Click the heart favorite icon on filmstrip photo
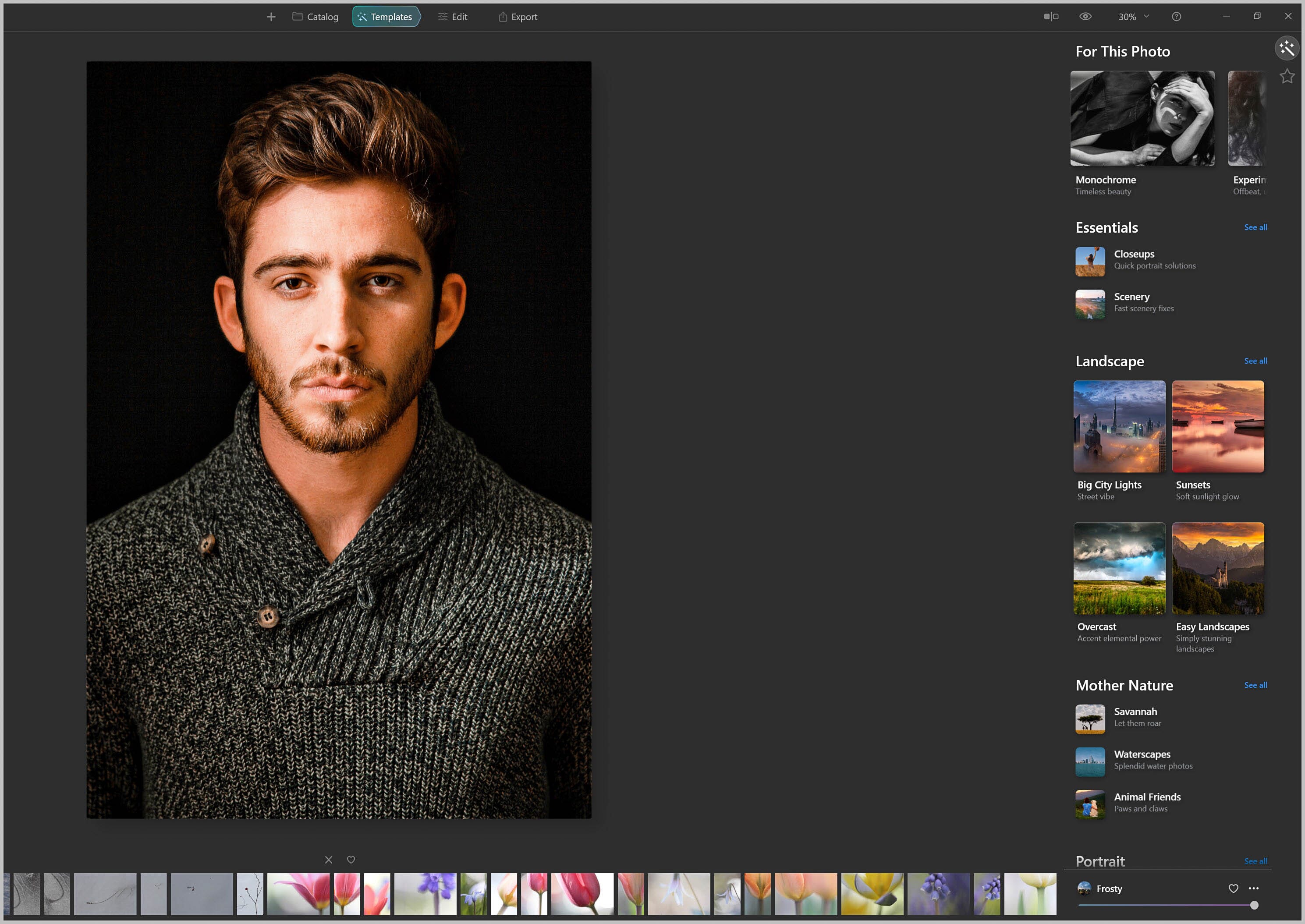1305x924 pixels. click(x=351, y=860)
